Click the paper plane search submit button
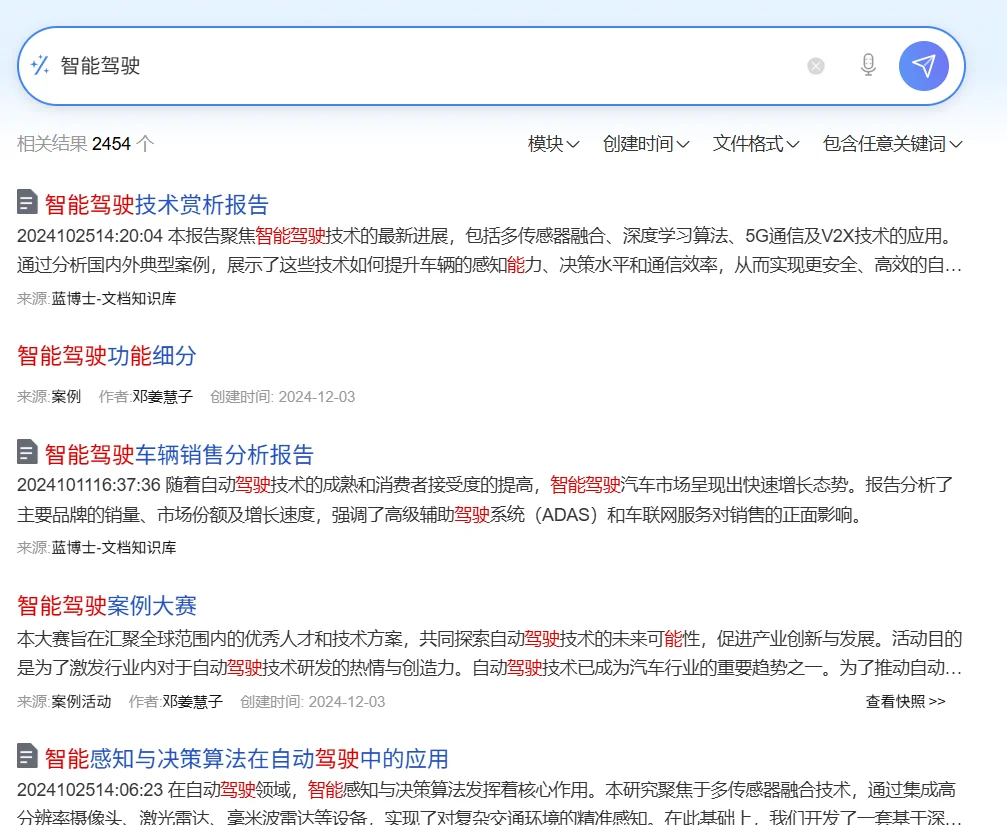Viewport: 1007px width, 825px height. tap(923, 65)
